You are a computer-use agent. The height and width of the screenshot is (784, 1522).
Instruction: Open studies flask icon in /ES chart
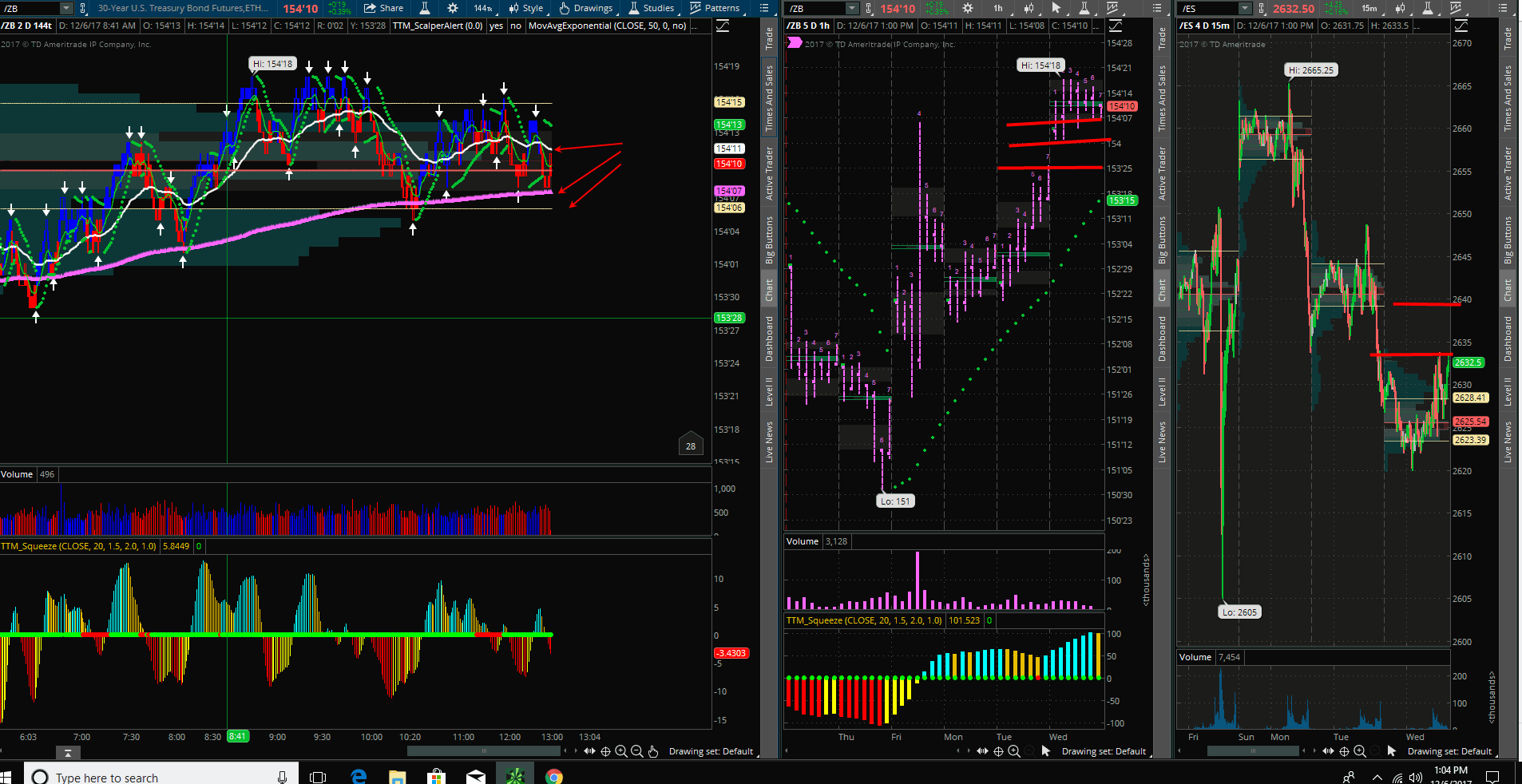(1428, 8)
